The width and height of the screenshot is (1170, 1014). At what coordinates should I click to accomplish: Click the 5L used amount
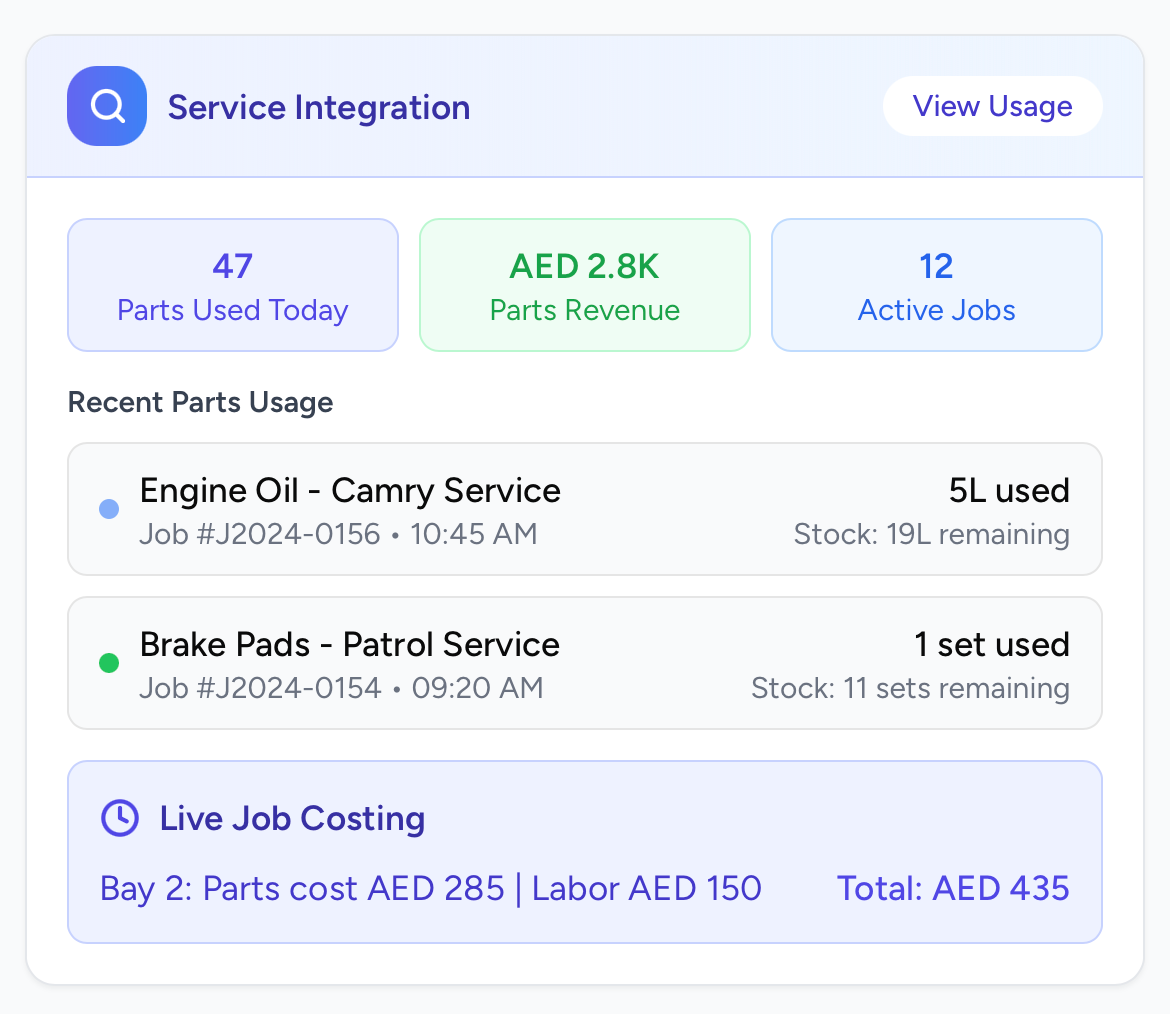point(1009,491)
